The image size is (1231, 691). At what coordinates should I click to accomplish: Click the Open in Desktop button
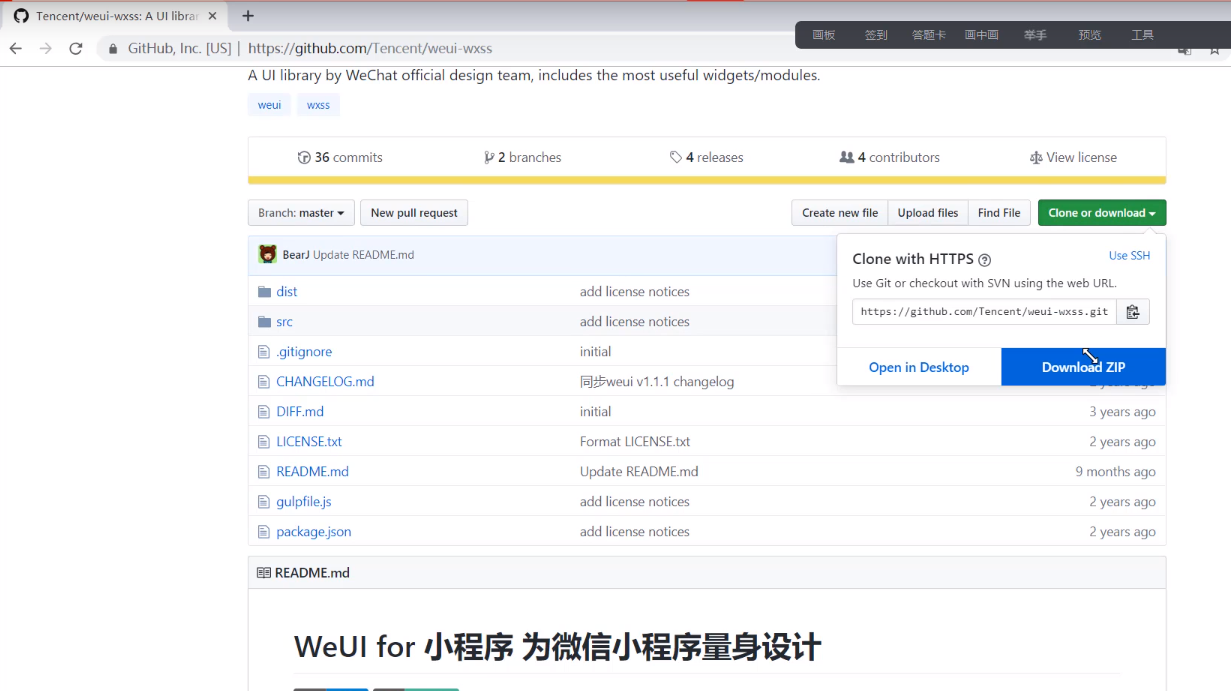[919, 367]
